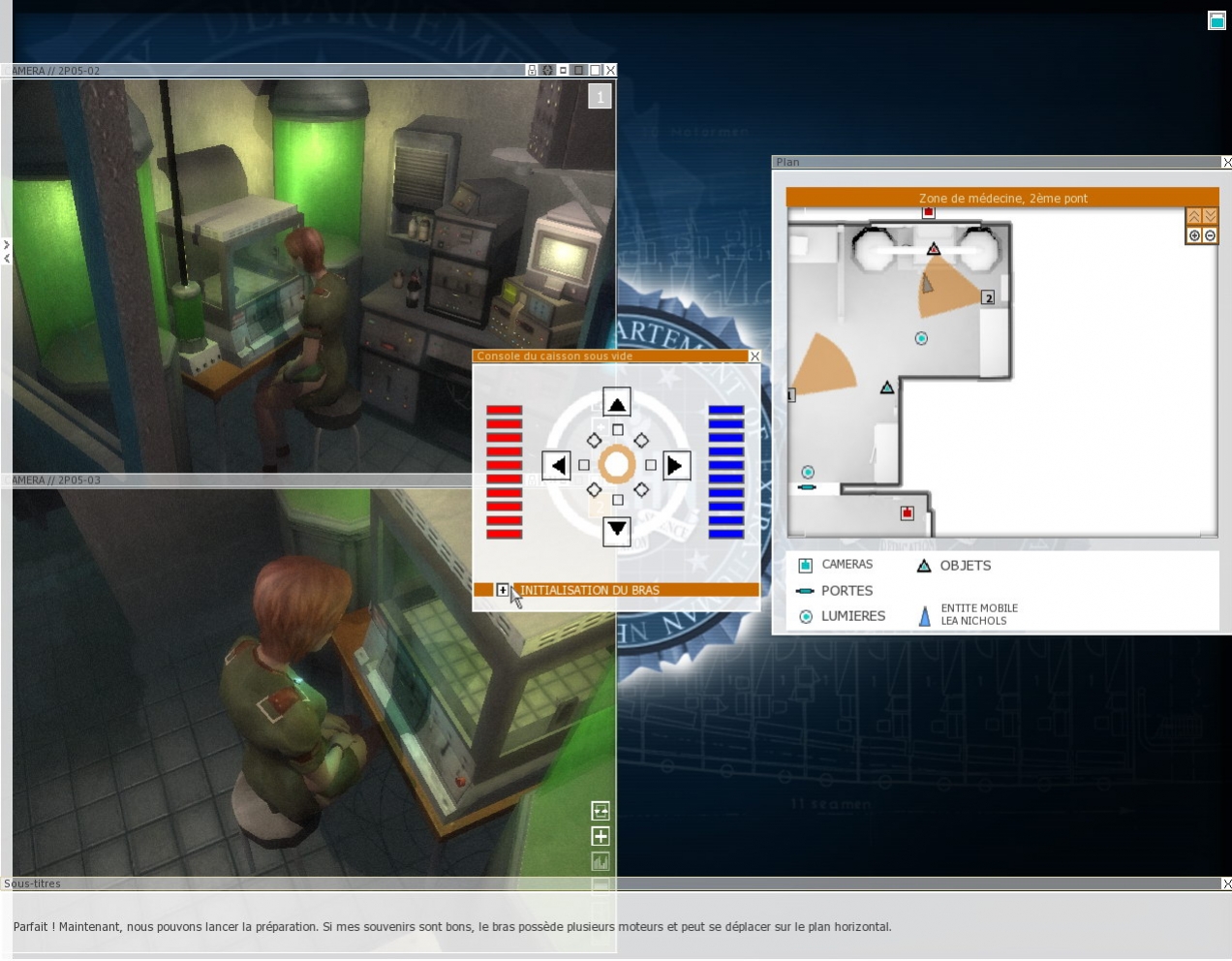Click the LUMIERES legend label

(x=853, y=616)
